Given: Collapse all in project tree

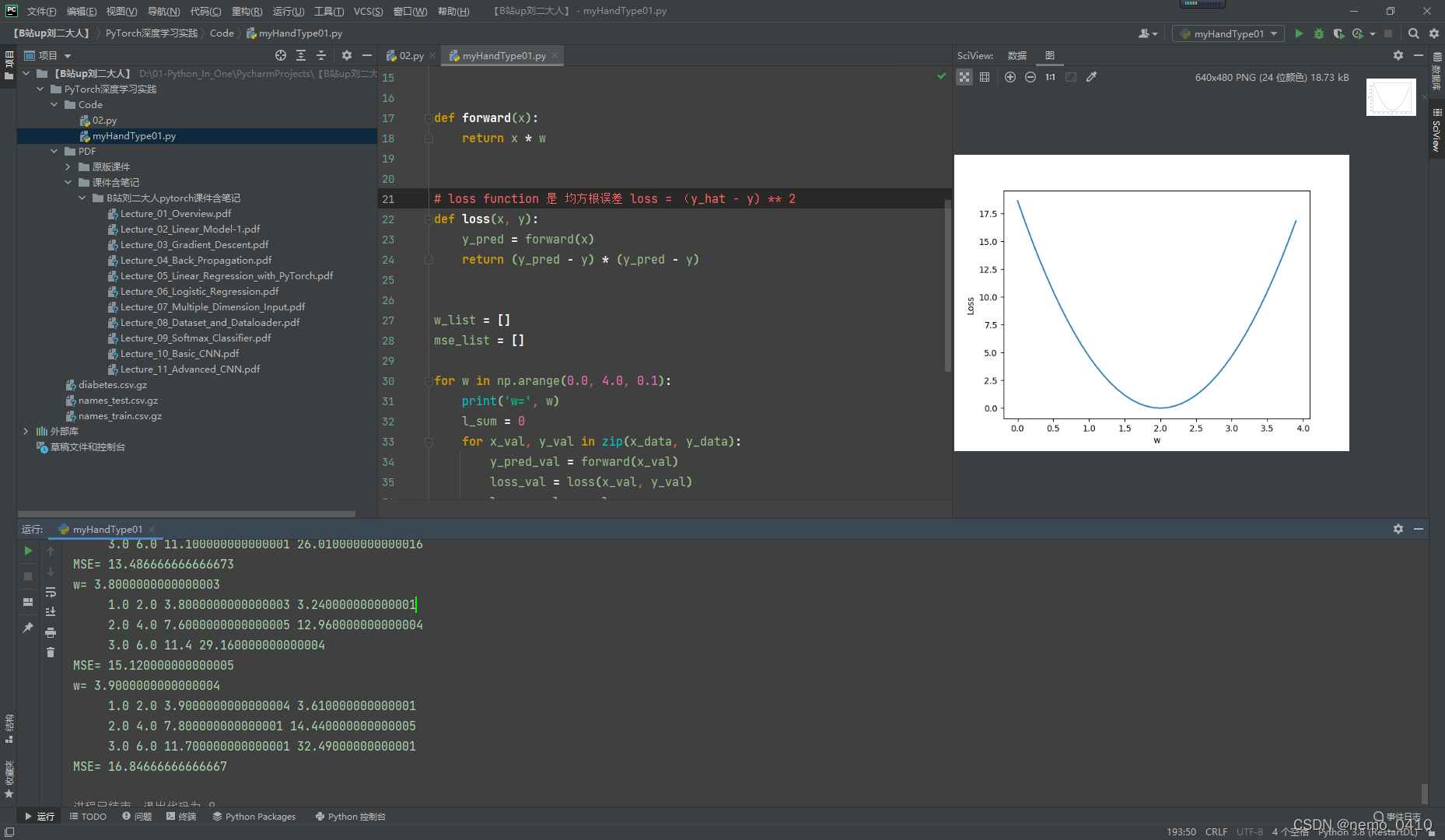Looking at the screenshot, I should coord(321,55).
